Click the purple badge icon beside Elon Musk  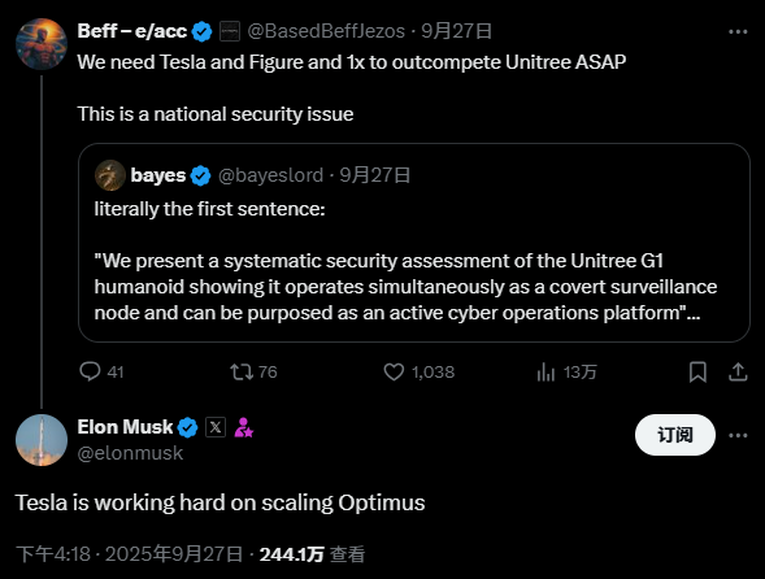243,428
